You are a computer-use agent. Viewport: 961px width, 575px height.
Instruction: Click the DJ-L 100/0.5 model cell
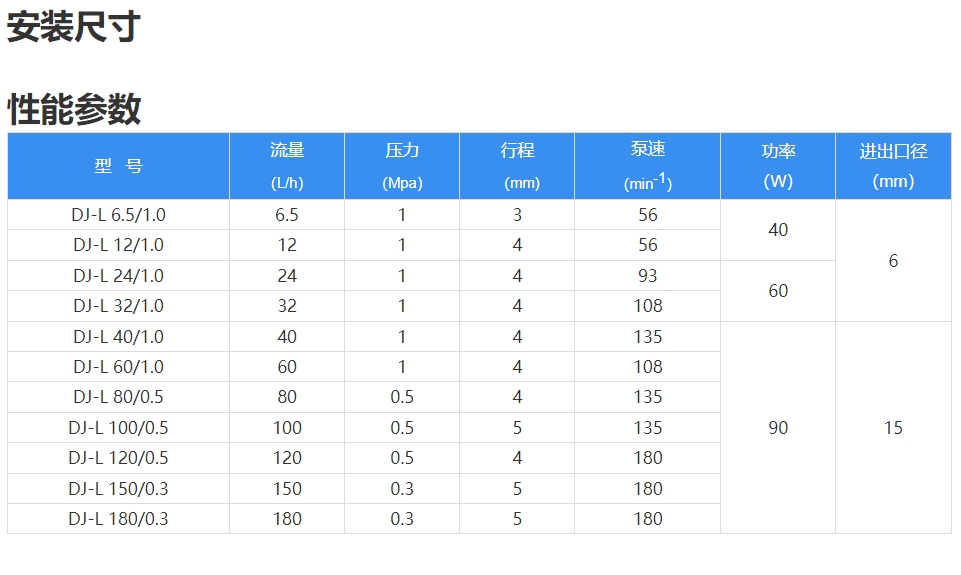point(118,428)
